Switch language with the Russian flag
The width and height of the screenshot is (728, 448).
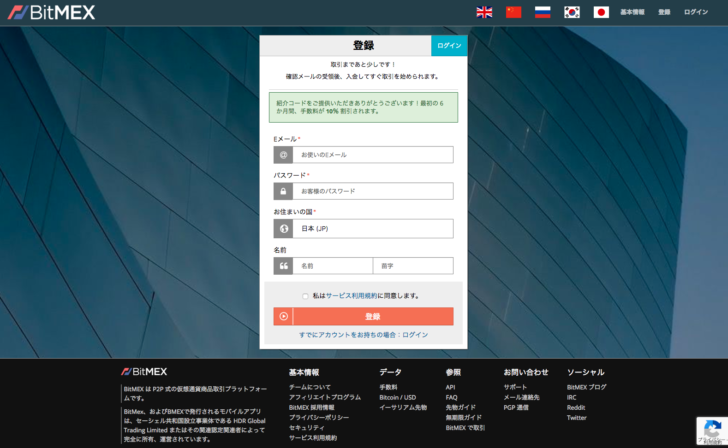click(543, 12)
